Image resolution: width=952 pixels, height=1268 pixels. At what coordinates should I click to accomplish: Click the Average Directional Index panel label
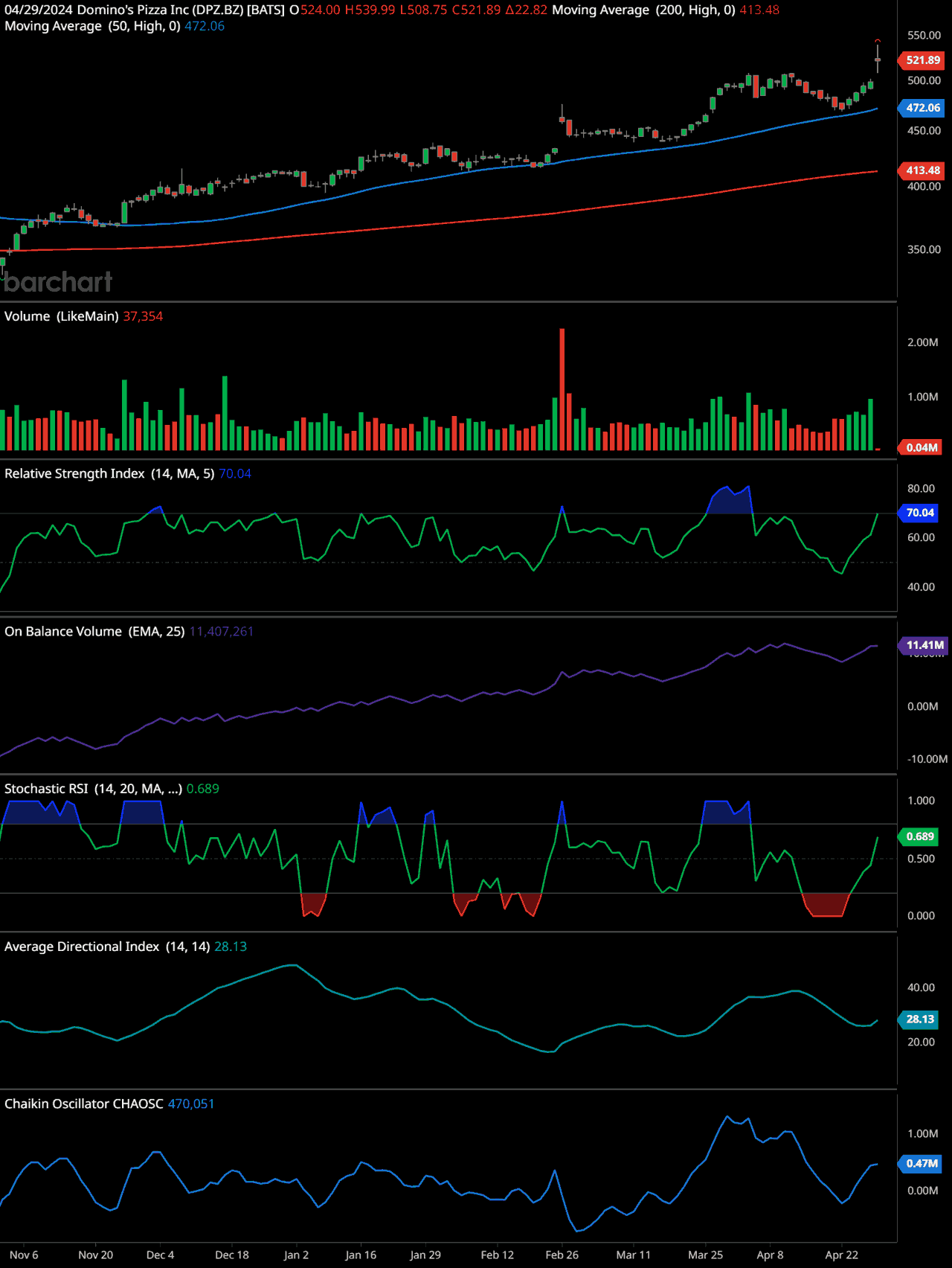107,947
